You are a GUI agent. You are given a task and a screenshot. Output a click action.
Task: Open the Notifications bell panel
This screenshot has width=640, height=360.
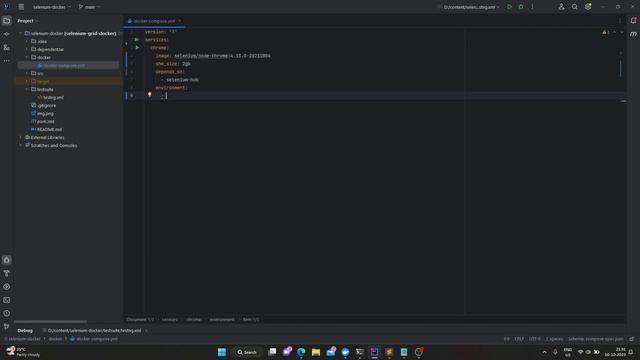pos(633,21)
